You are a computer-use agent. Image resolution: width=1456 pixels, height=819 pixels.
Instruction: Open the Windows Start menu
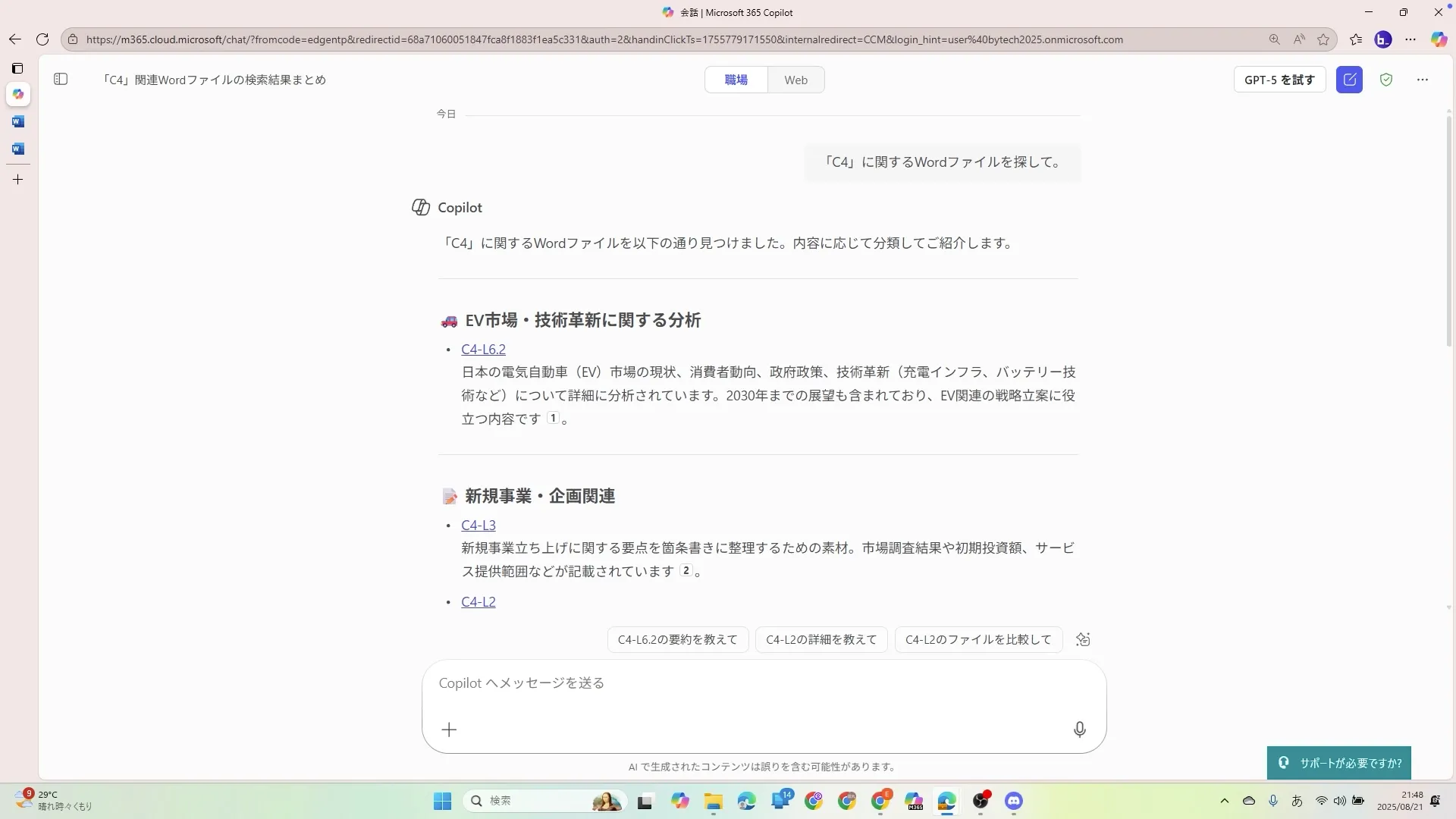[x=441, y=801]
